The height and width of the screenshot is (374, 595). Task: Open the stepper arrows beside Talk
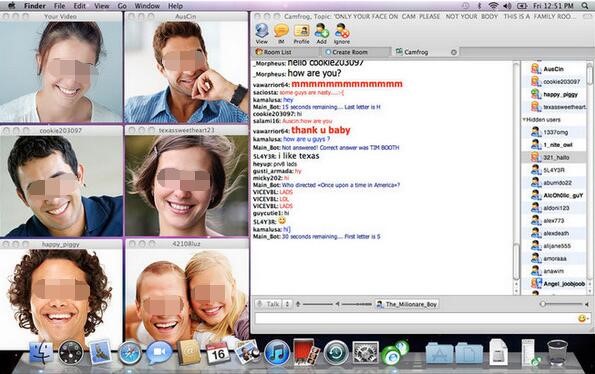[x=287, y=304]
